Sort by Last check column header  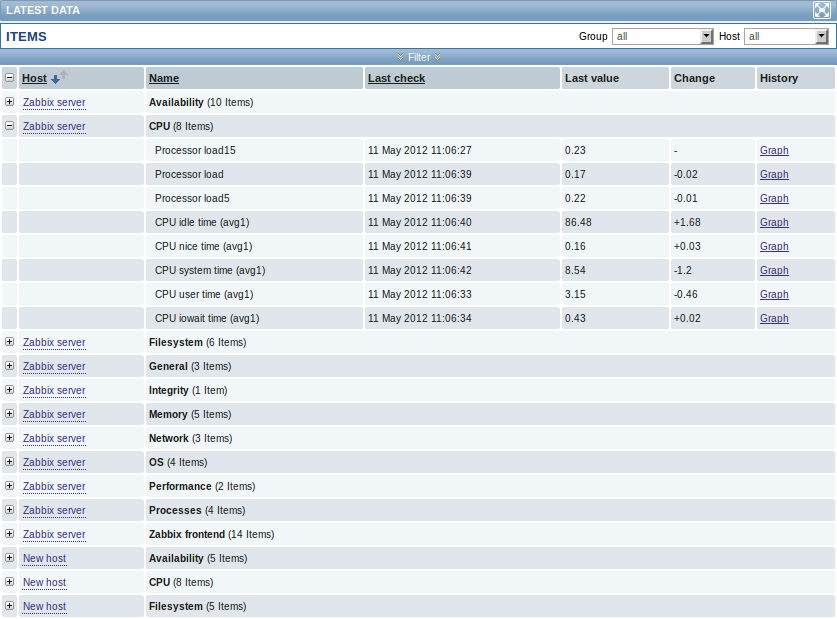pyautogui.click(x=396, y=78)
